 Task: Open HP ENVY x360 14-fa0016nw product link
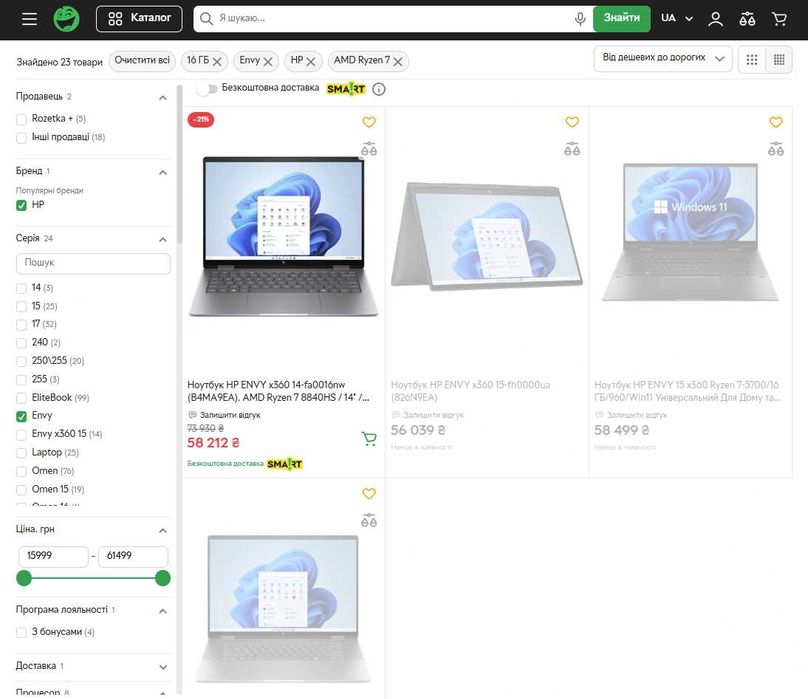pos(278,391)
